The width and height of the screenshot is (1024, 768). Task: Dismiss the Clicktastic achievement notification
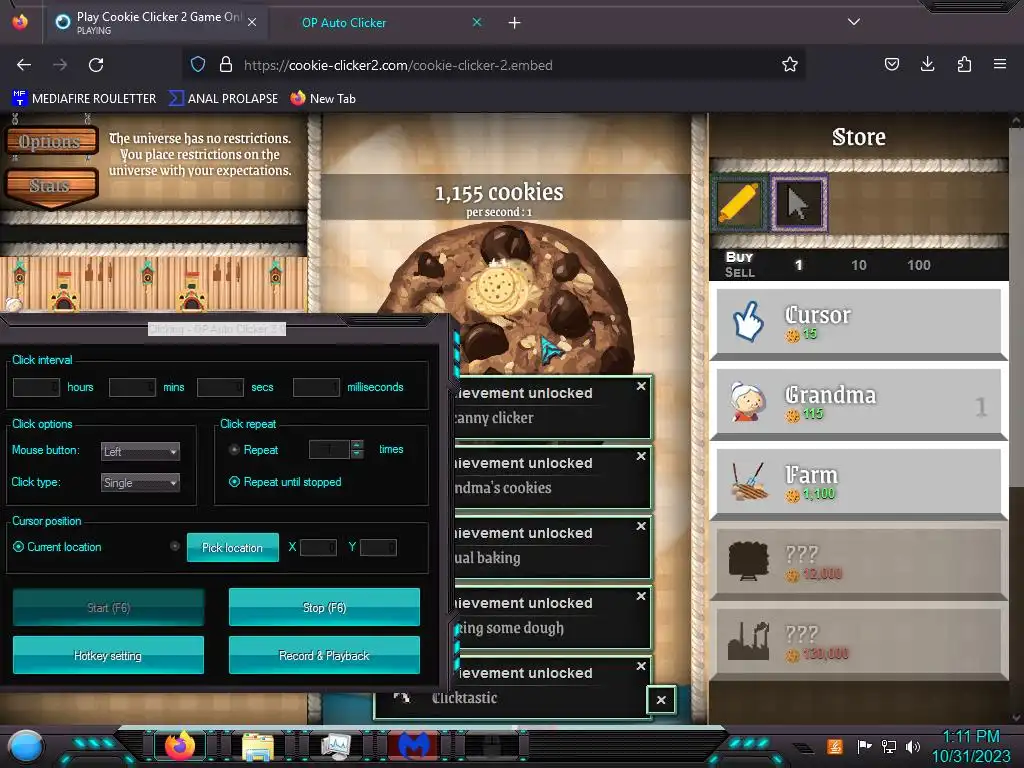(x=641, y=665)
